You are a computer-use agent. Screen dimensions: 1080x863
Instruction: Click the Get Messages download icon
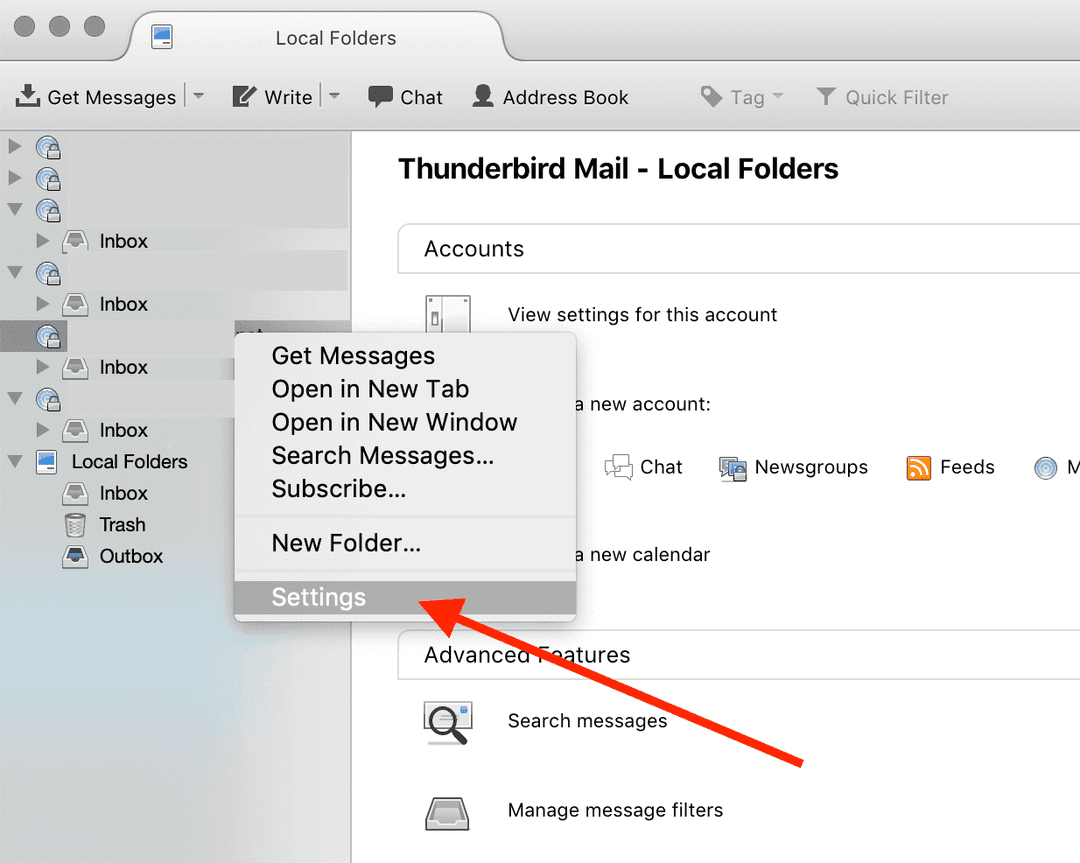point(28,96)
